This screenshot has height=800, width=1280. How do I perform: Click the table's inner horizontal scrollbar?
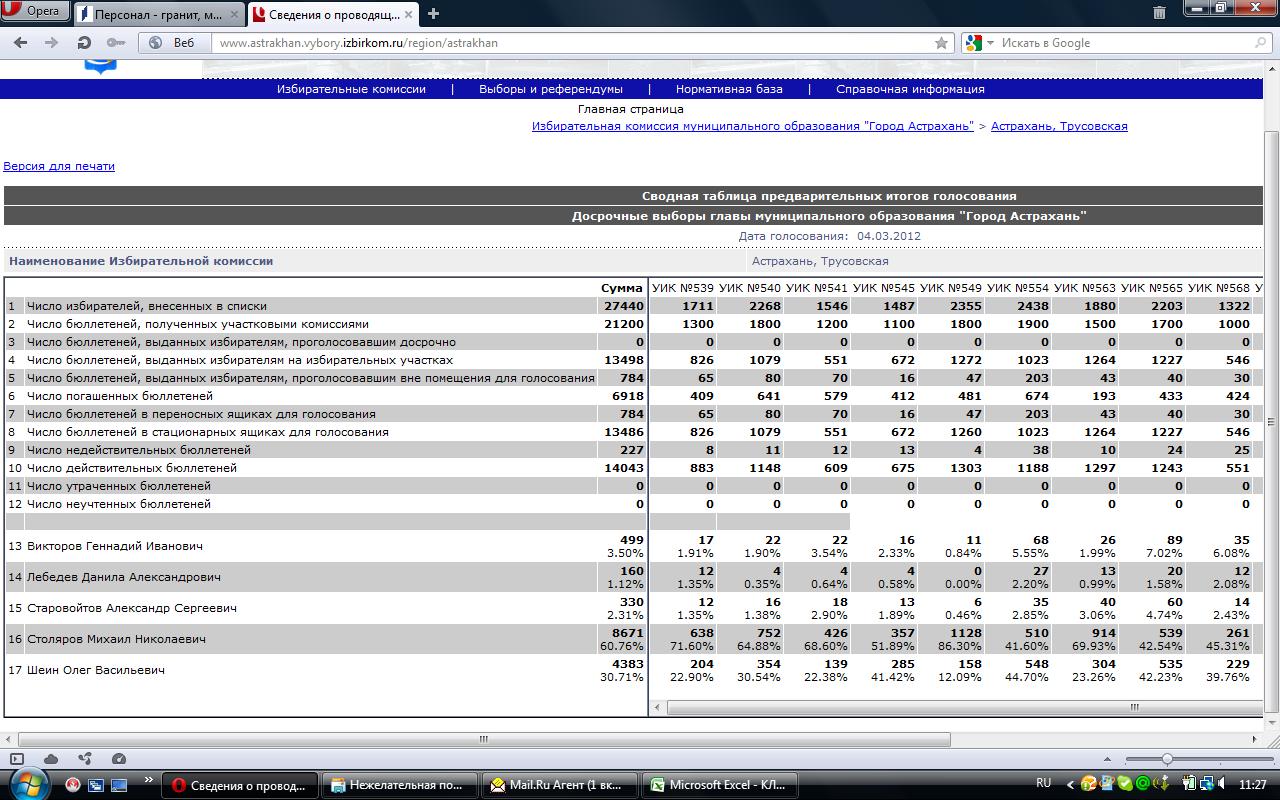tap(964, 707)
